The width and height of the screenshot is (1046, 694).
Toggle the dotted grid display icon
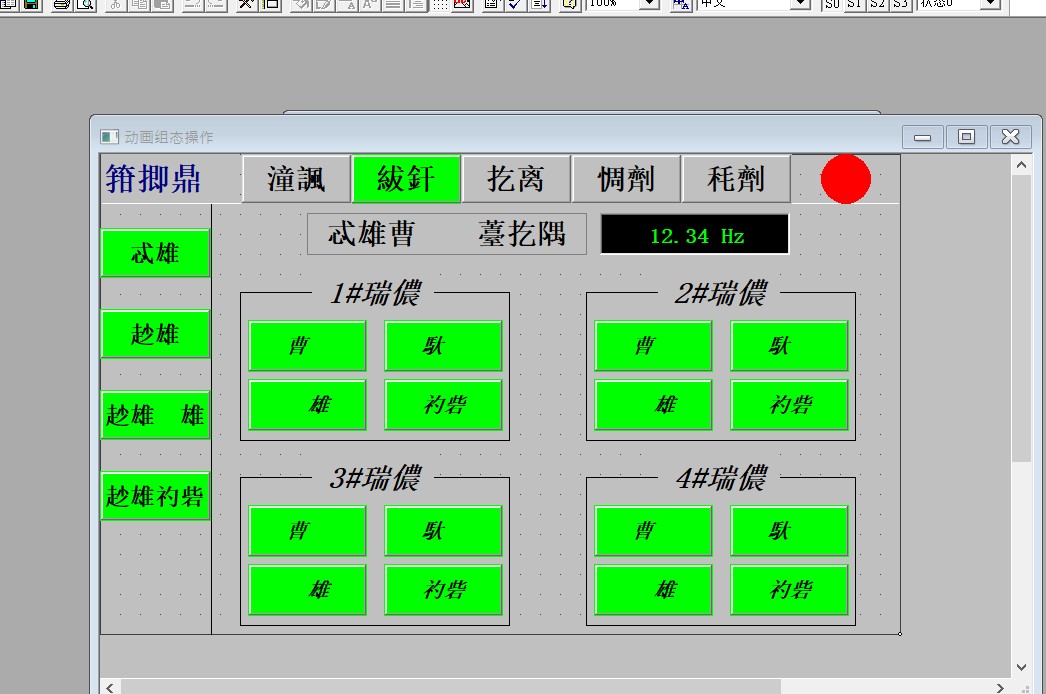click(440, 4)
